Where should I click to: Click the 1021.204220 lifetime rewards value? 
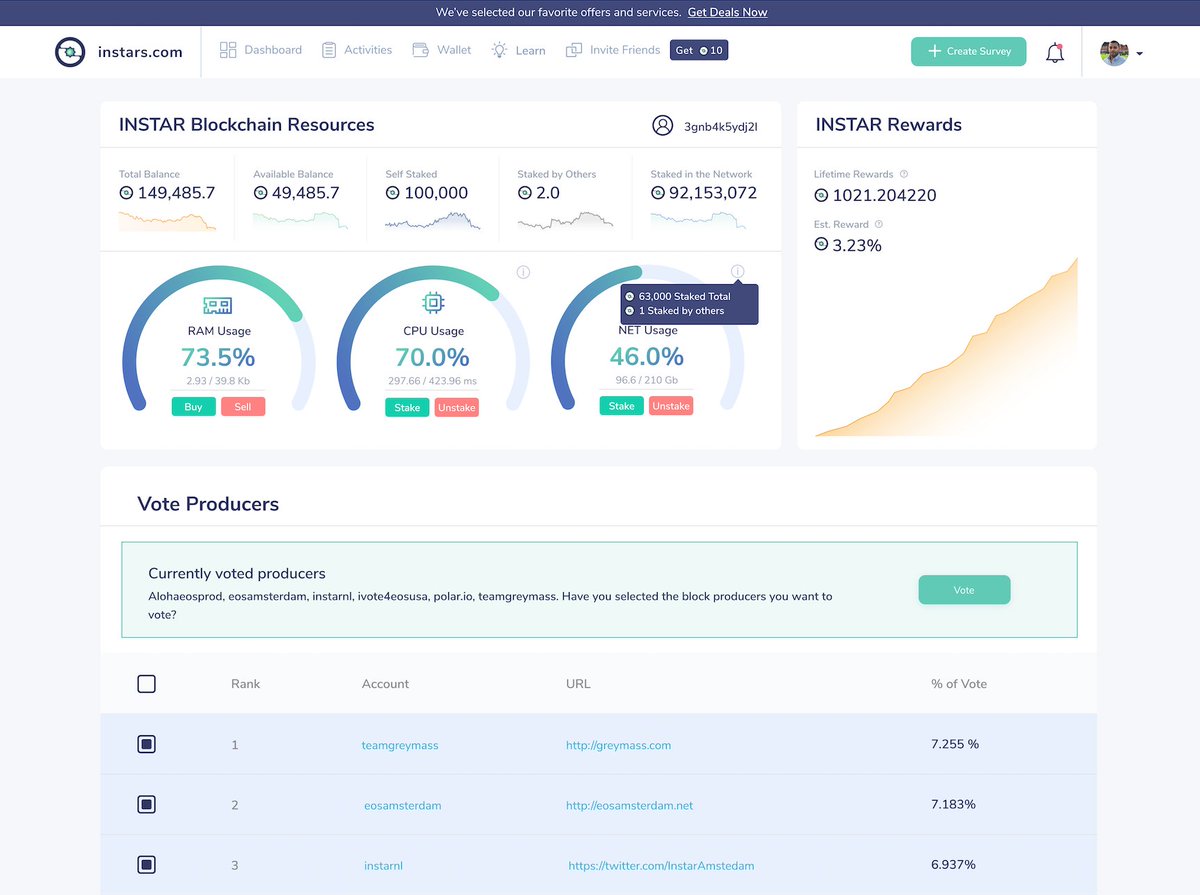click(884, 195)
